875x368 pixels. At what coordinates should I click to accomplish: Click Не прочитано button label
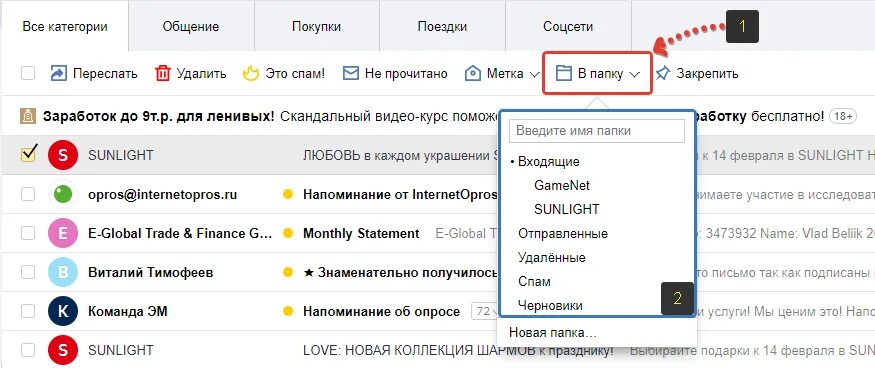click(406, 74)
